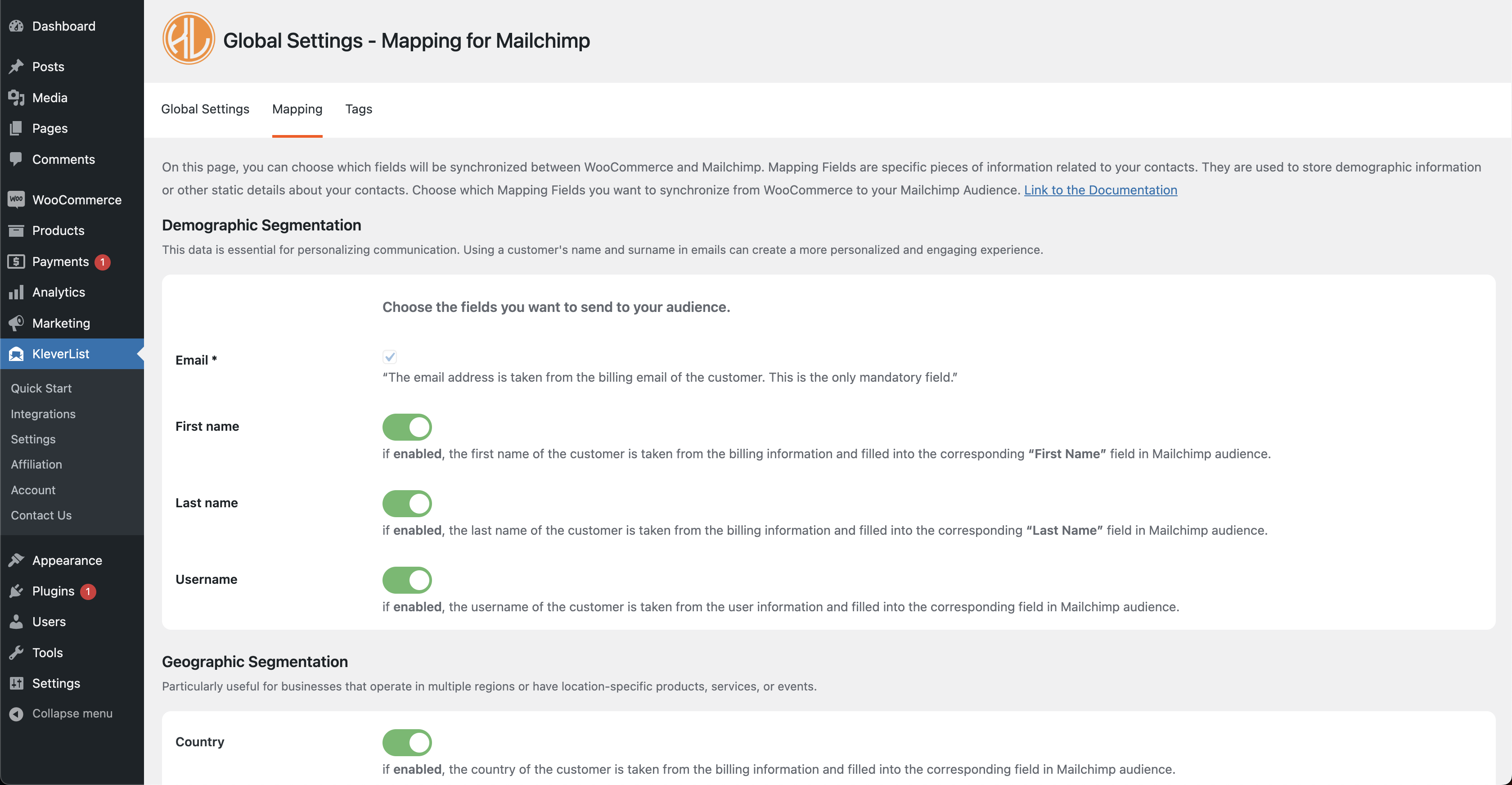The height and width of the screenshot is (785, 1512).
Task: Click the page title Global Settings - Mapping for Mailchimp
Action: tap(406, 41)
